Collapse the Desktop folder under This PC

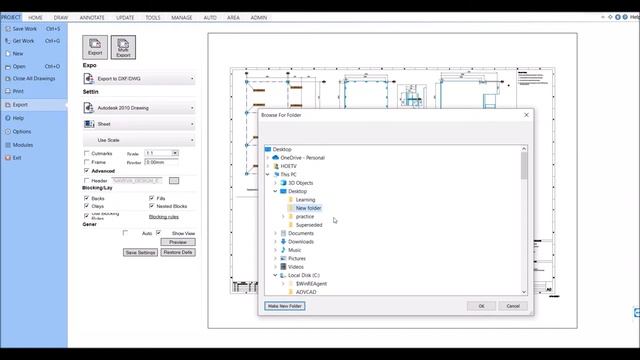tap(275, 191)
